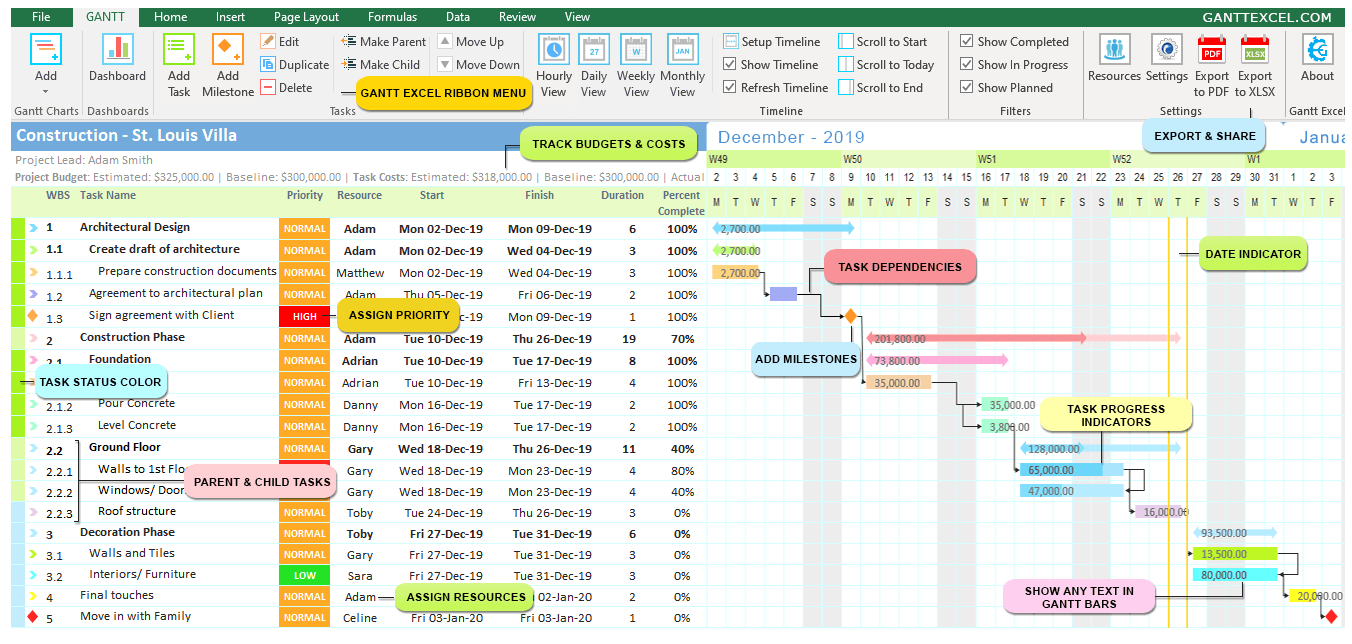Switch to Hourly View
Screen dimensions: 1352x644
(554, 66)
